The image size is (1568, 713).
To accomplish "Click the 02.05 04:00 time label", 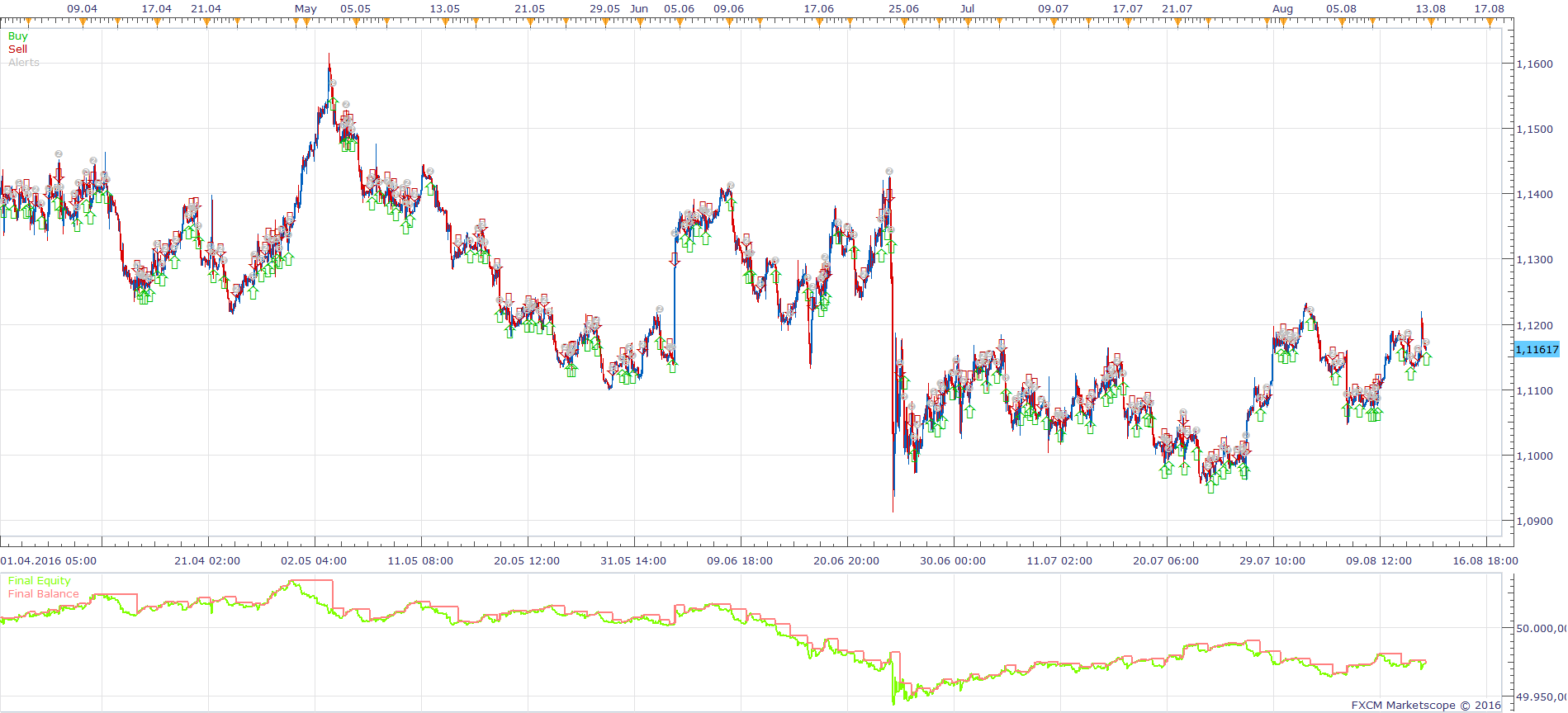I will click(314, 561).
